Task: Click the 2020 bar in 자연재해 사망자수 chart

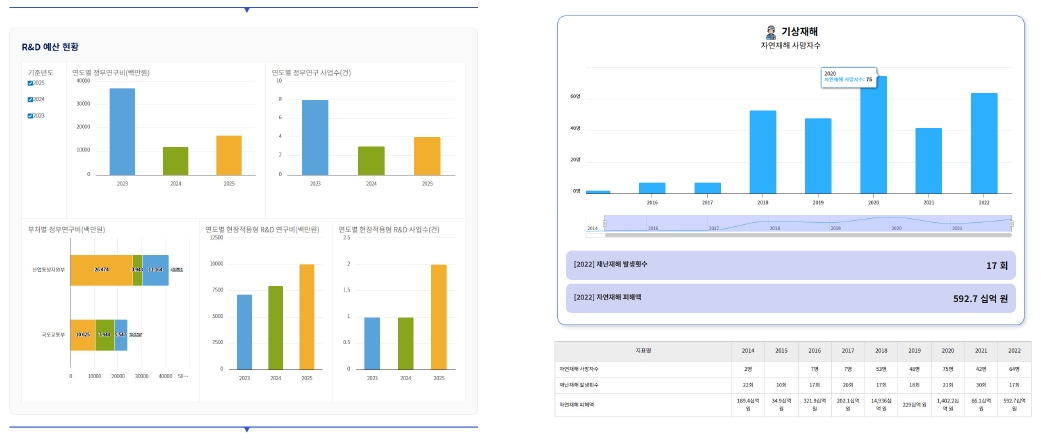Action: [873, 135]
